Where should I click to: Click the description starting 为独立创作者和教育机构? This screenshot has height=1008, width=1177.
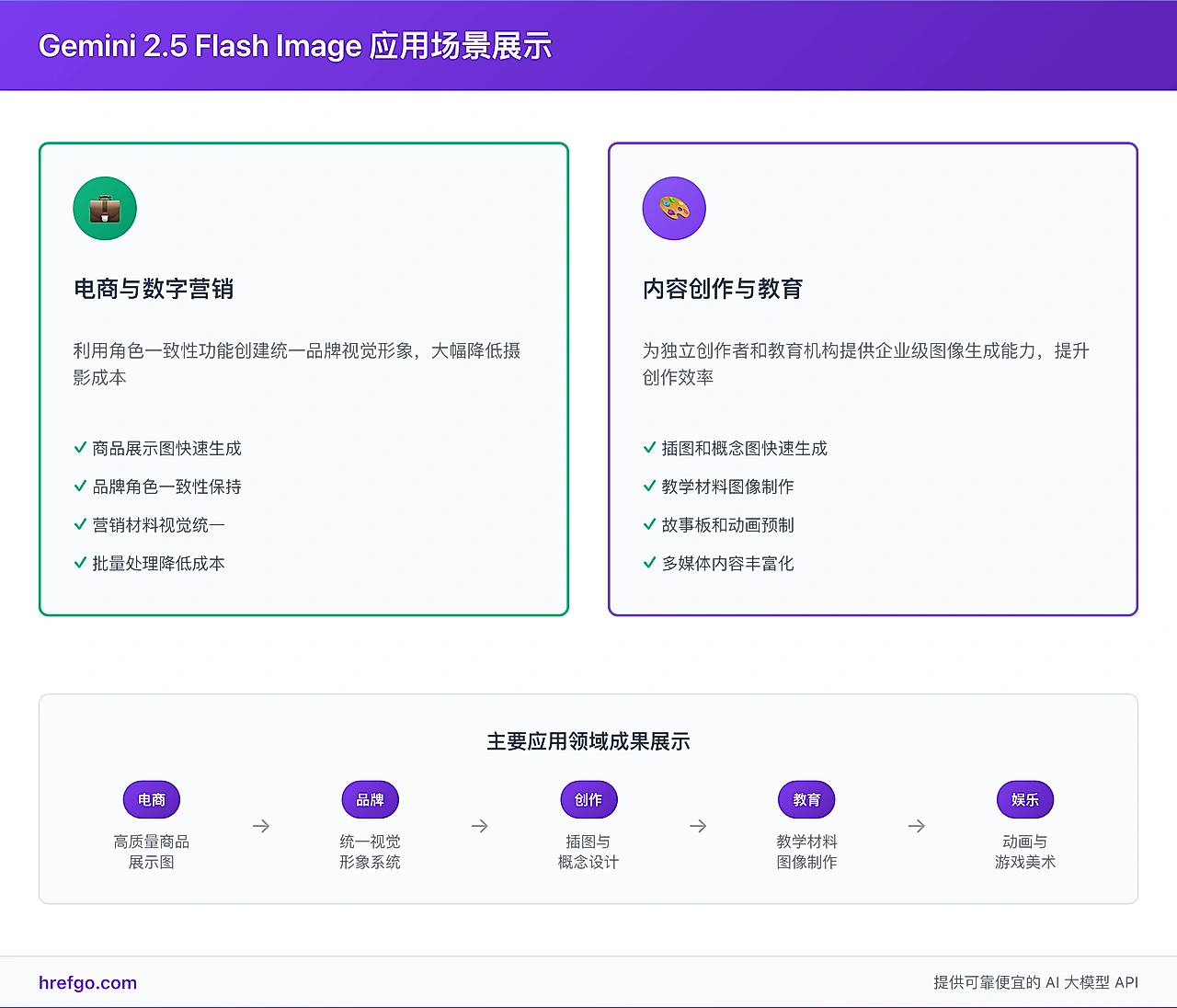[866, 364]
